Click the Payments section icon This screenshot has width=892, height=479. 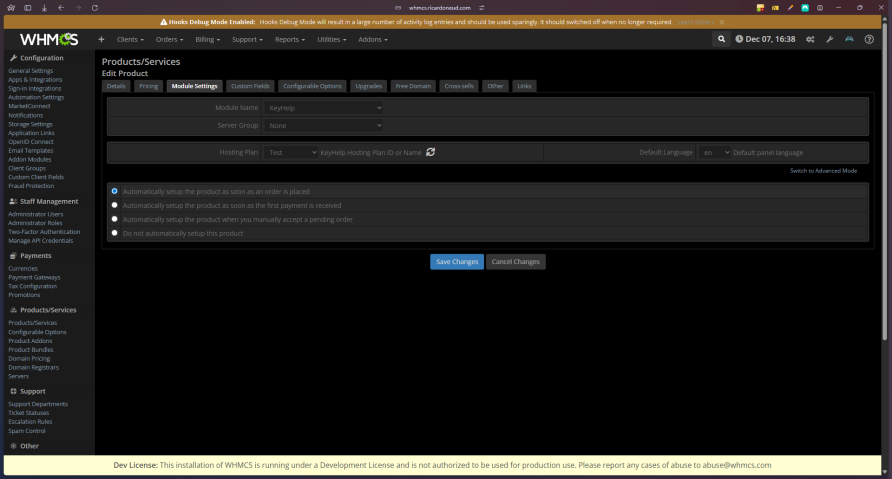(13, 255)
